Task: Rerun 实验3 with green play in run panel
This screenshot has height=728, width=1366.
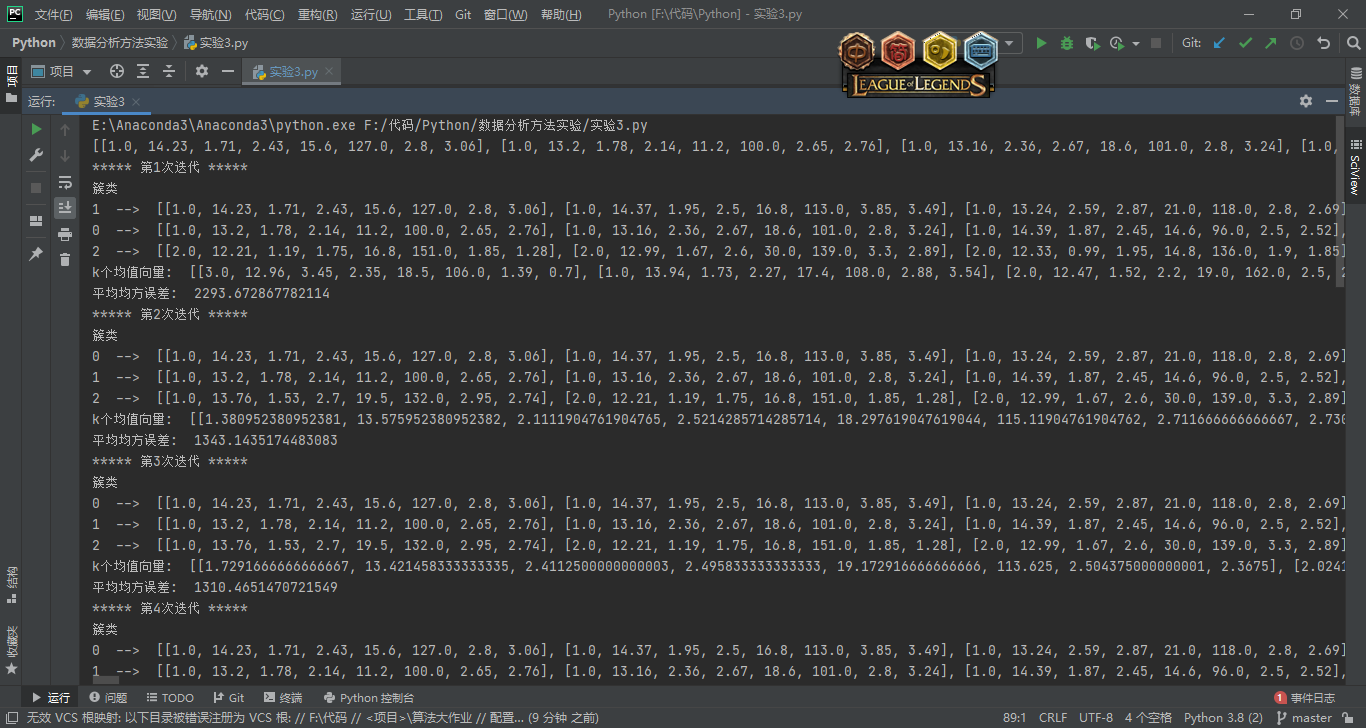Action: (36, 129)
